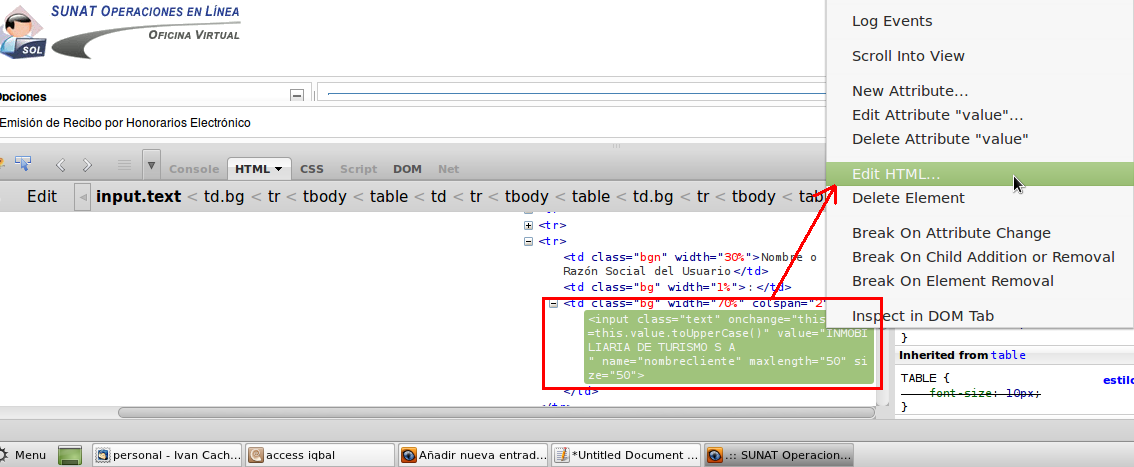Collapse the expanded <tr> node in HTML tree
This screenshot has width=1134, height=467.
528,241
